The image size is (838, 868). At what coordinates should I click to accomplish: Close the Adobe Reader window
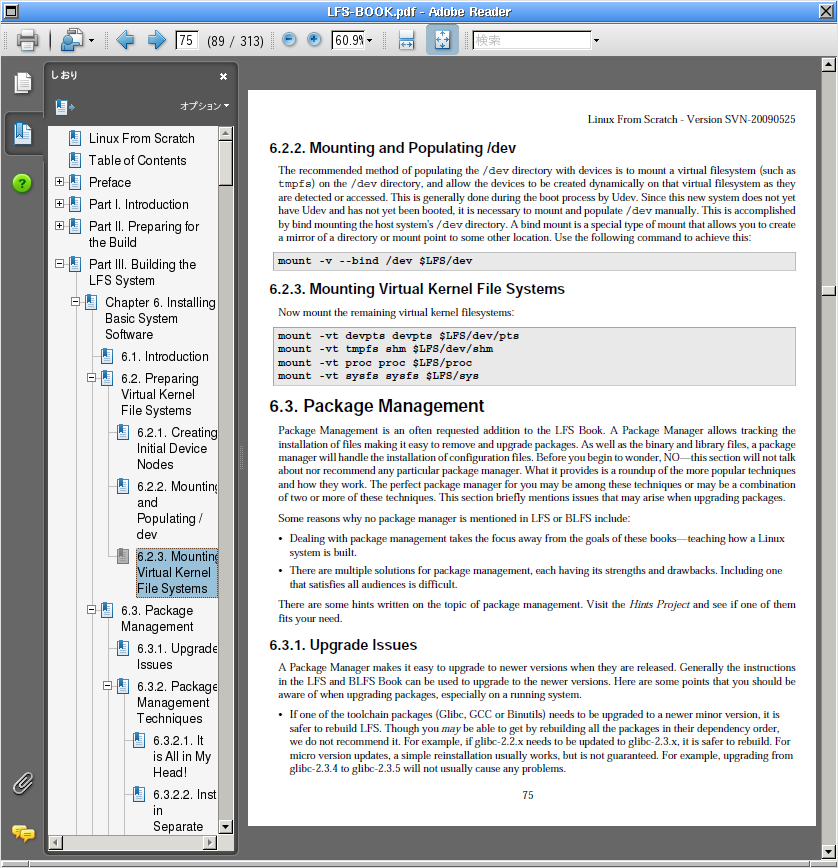click(x=826, y=11)
